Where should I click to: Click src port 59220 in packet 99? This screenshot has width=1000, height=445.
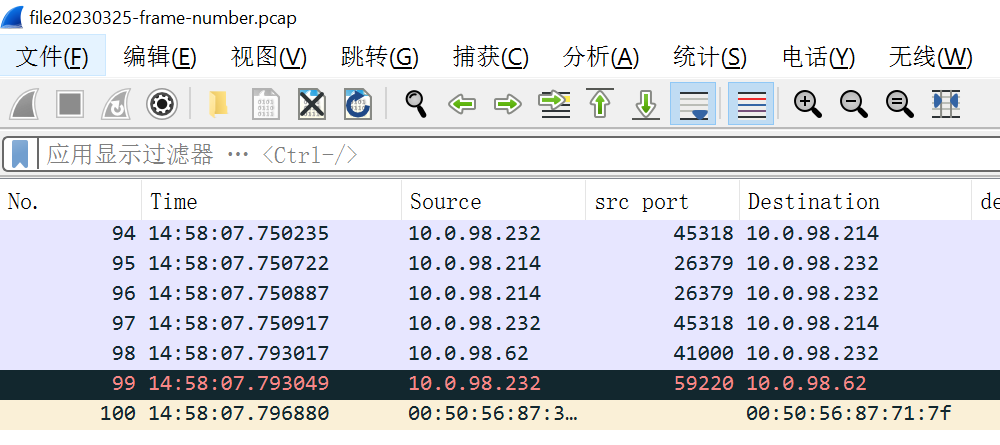click(703, 383)
